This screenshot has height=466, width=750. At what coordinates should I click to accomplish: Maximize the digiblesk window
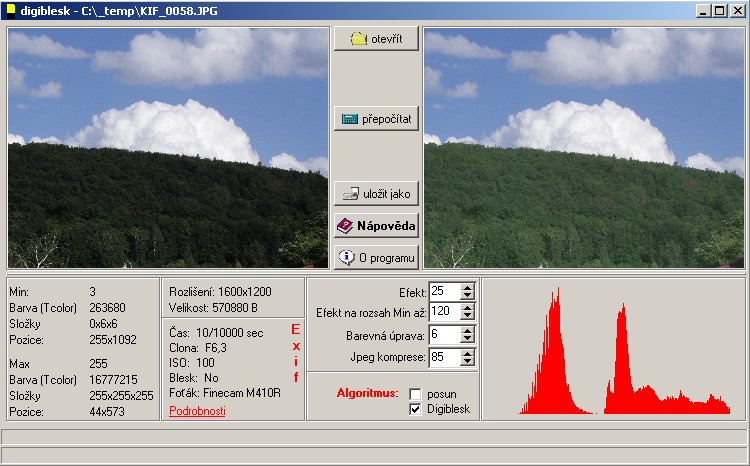719,11
